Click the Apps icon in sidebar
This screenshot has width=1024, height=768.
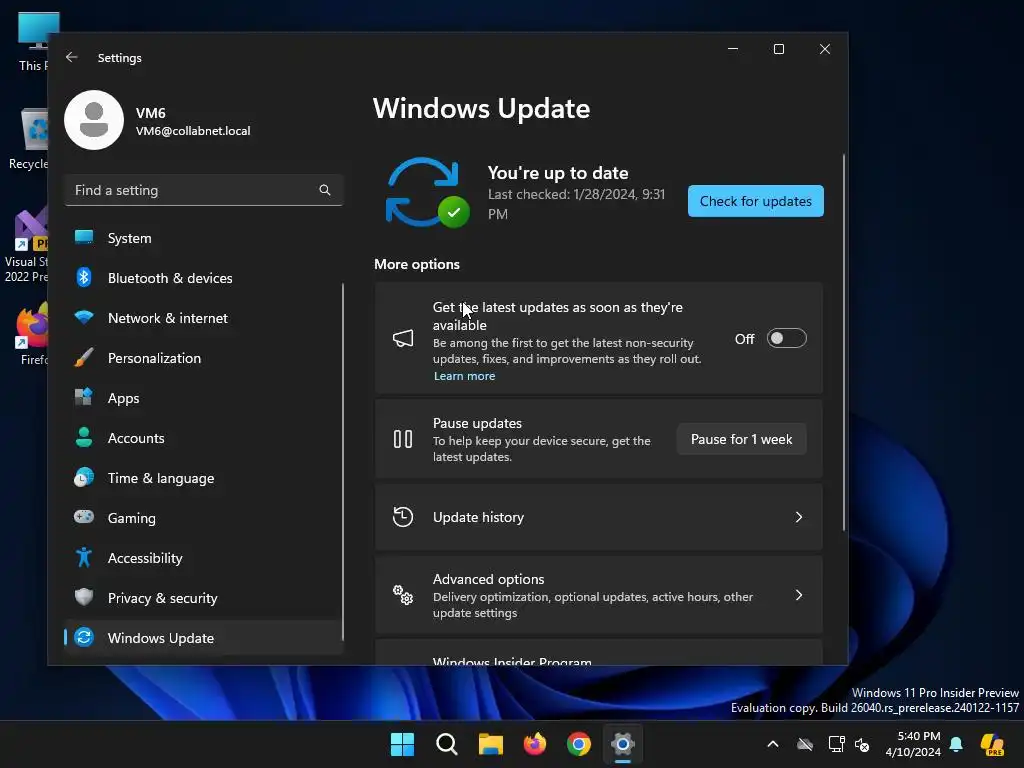point(84,397)
